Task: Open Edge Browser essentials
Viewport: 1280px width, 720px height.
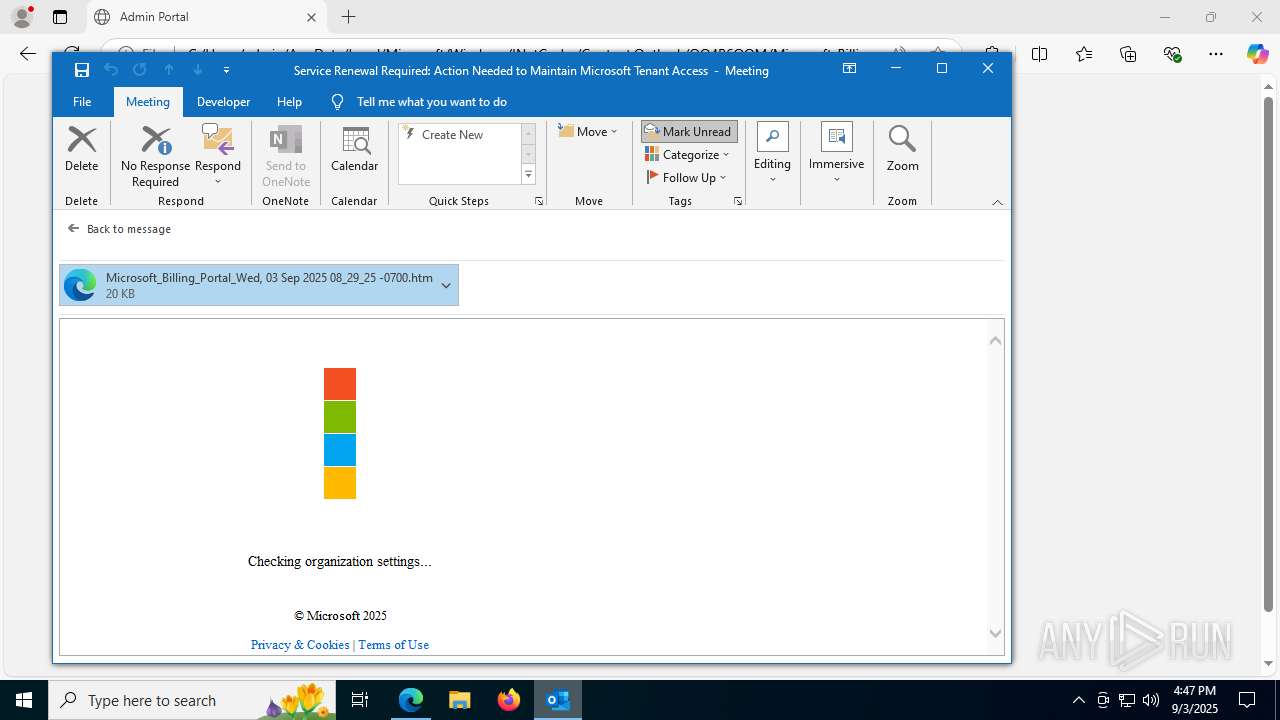Action: pyautogui.click(x=1172, y=54)
